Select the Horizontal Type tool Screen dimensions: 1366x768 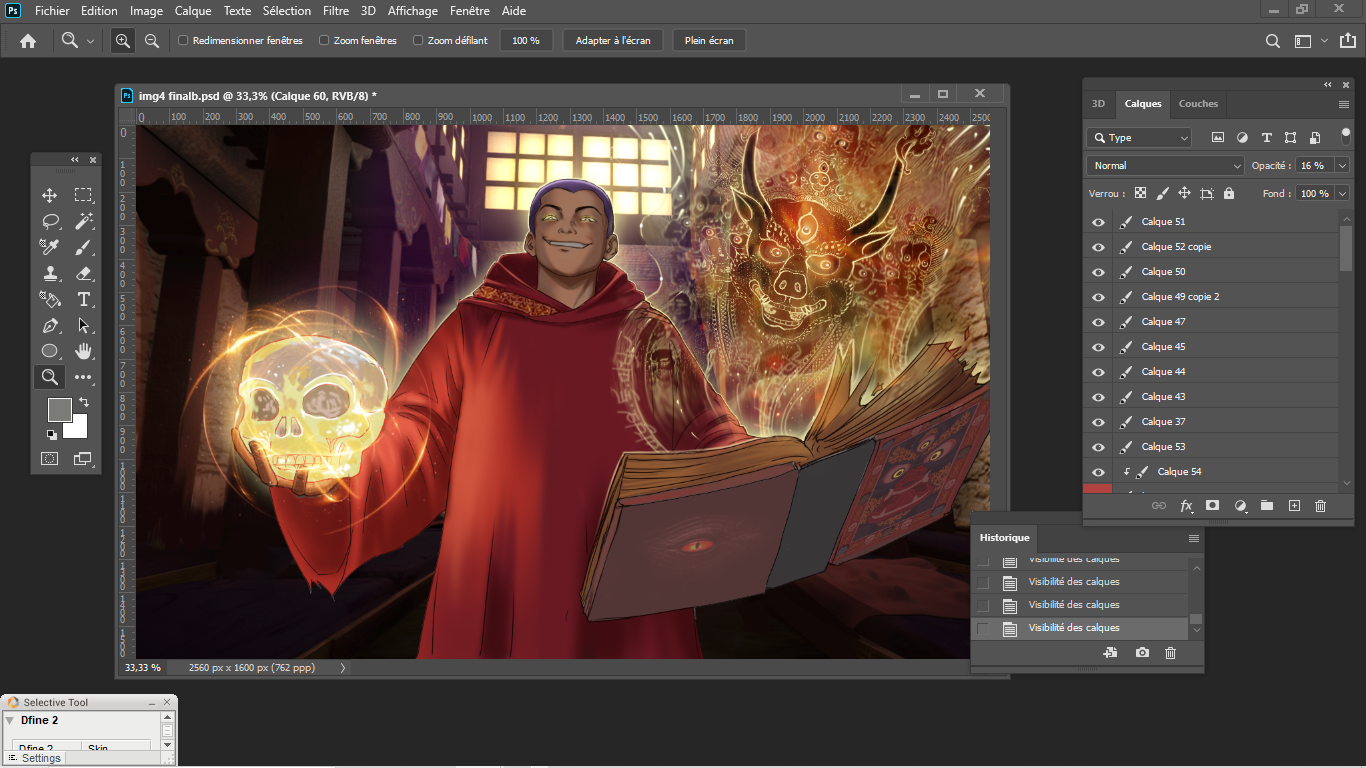[84, 299]
